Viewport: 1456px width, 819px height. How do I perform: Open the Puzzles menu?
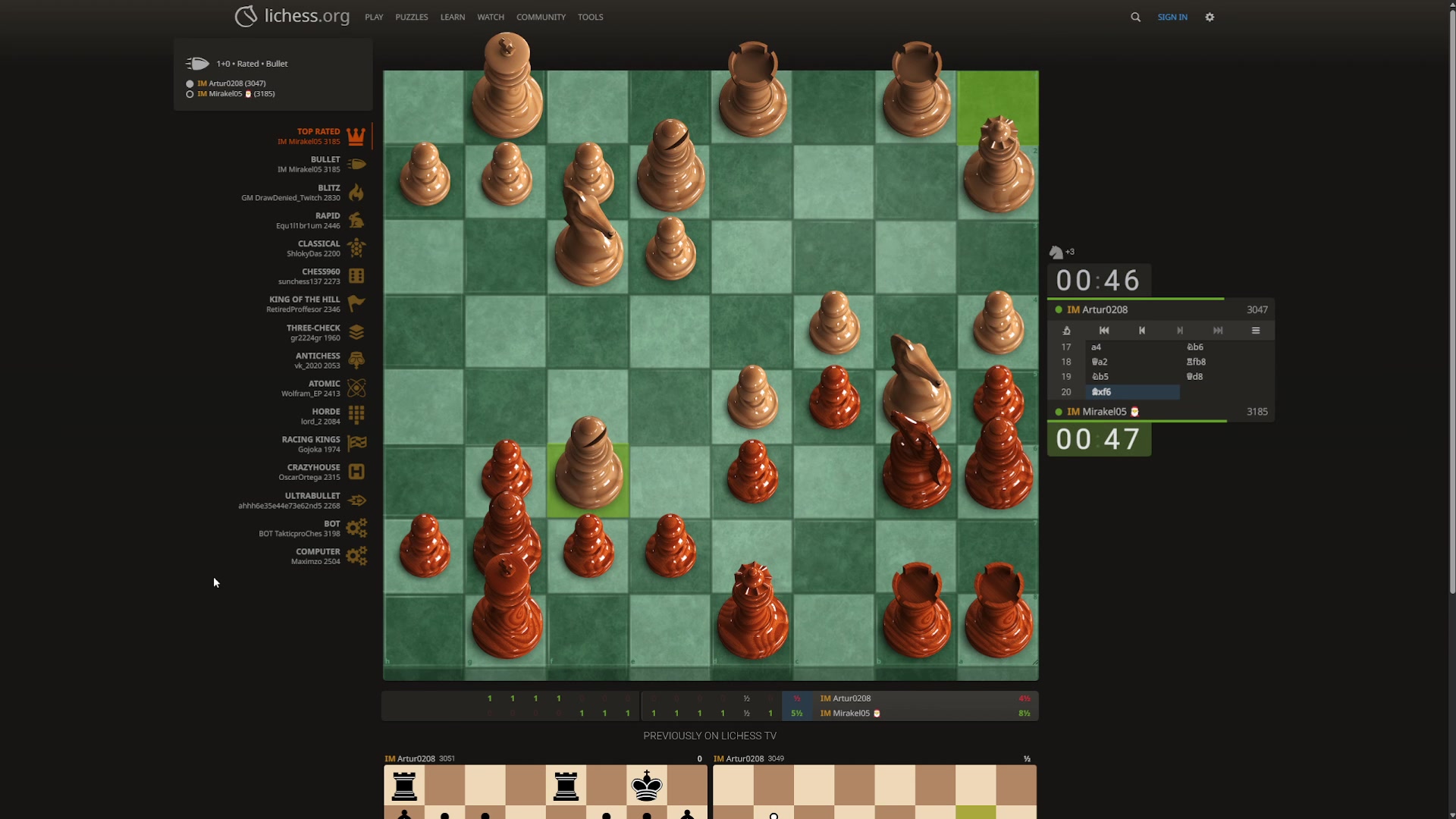tap(411, 17)
